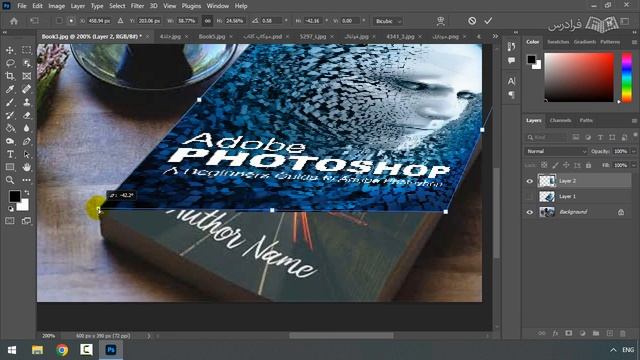Viewport: 640px width, 360px height.
Task: Hide Layer 2 with its eye icon
Action: [x=530, y=181]
